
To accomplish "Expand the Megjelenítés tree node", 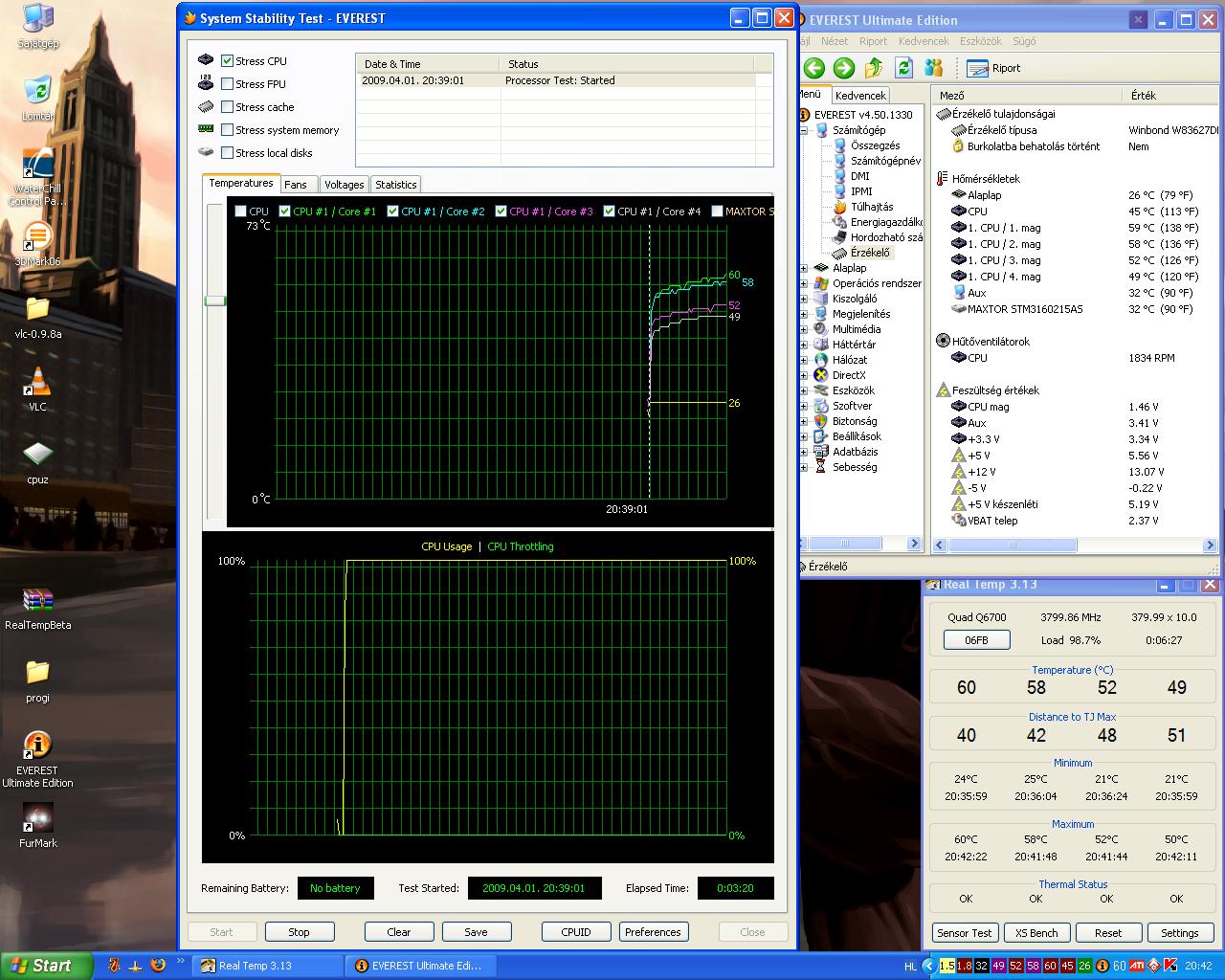I will click(805, 314).
